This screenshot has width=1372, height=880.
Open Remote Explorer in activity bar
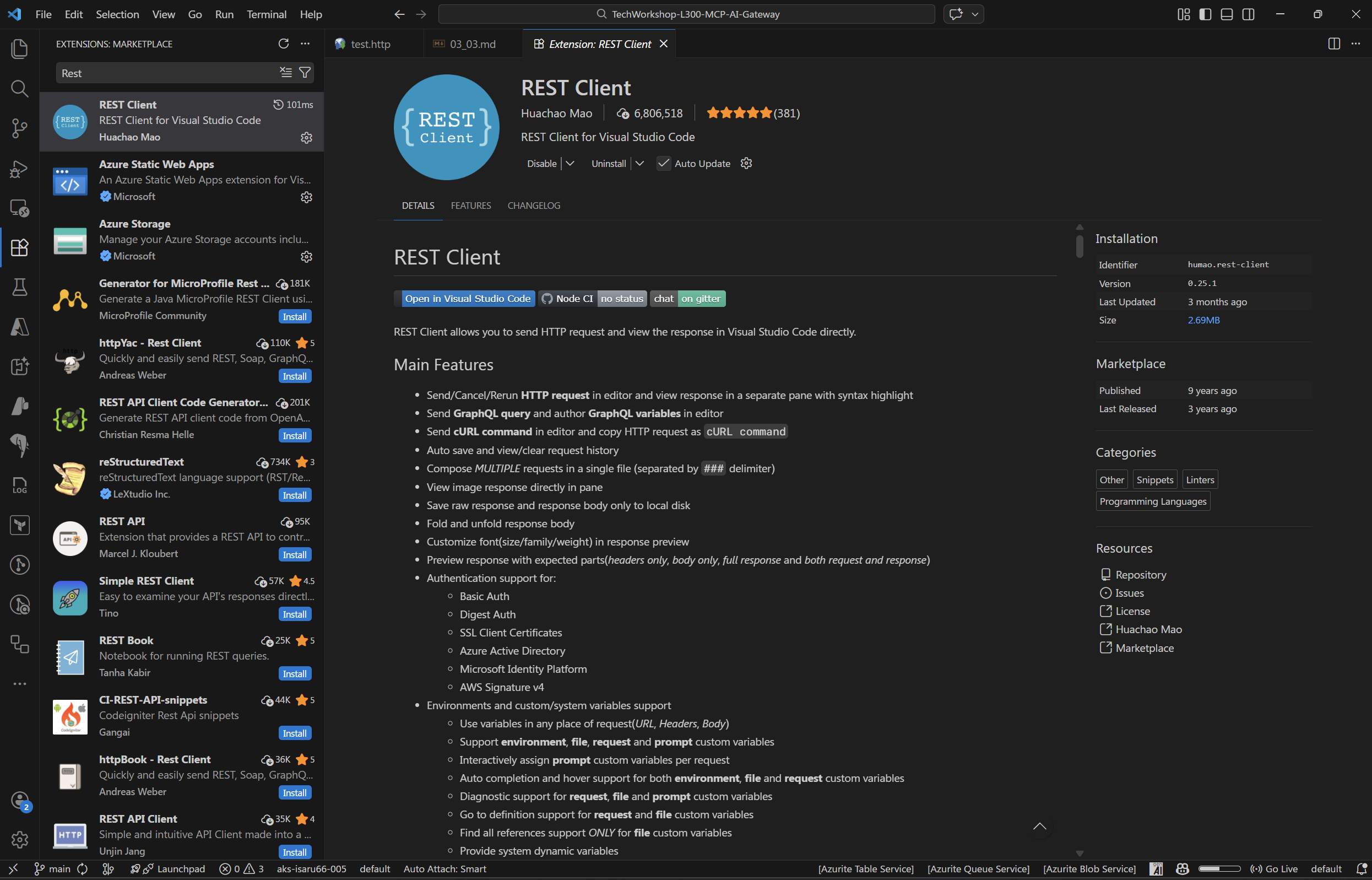19,207
